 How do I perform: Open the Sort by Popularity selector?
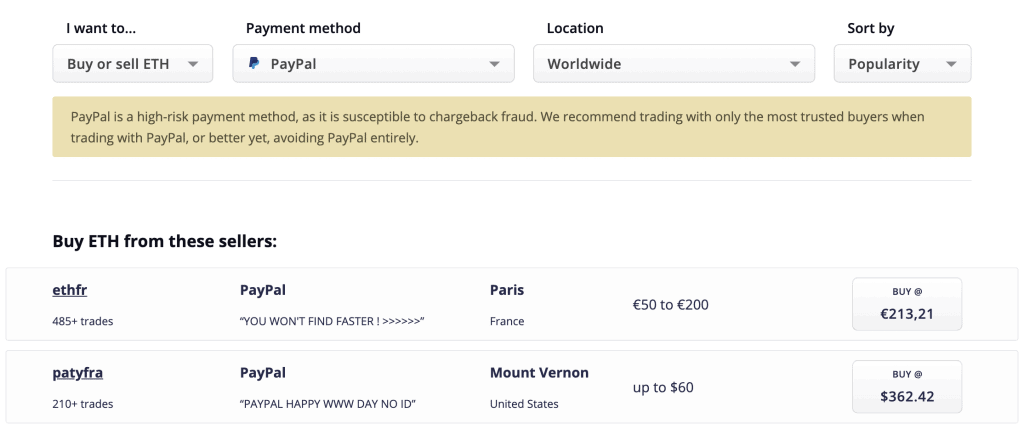pos(903,63)
